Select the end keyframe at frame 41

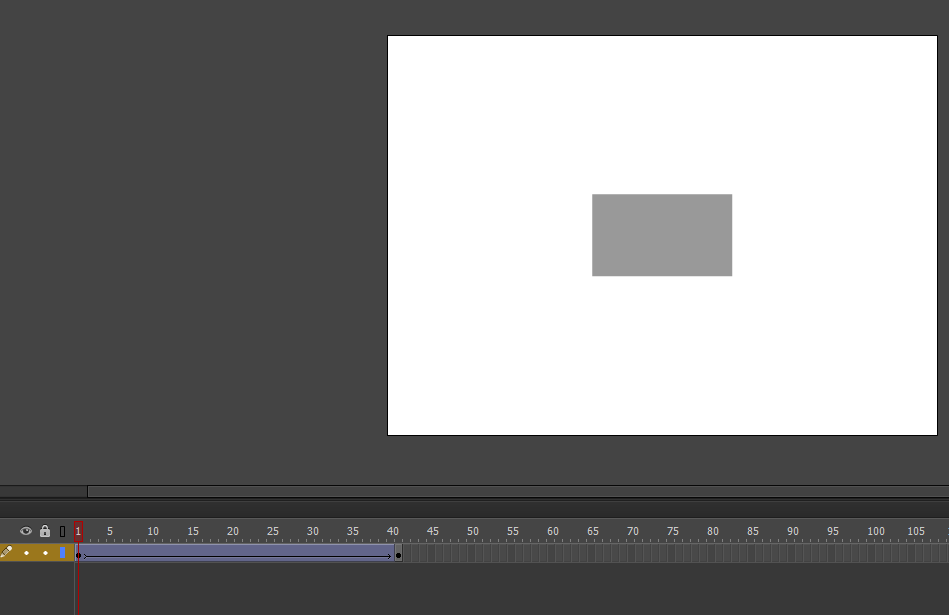click(398, 555)
